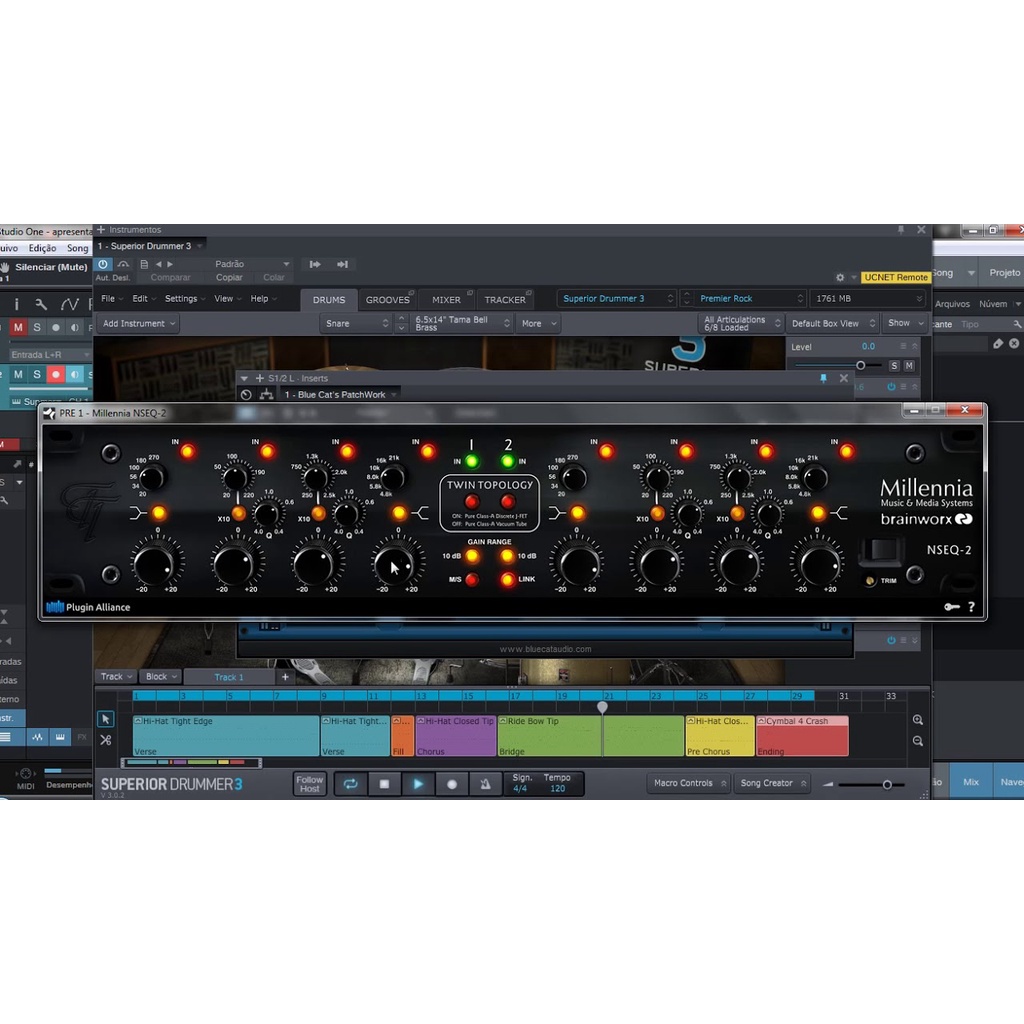Viewport: 1024px width, 1024px height.
Task: Click the bypass icon in Inserts window
Action: [246, 394]
